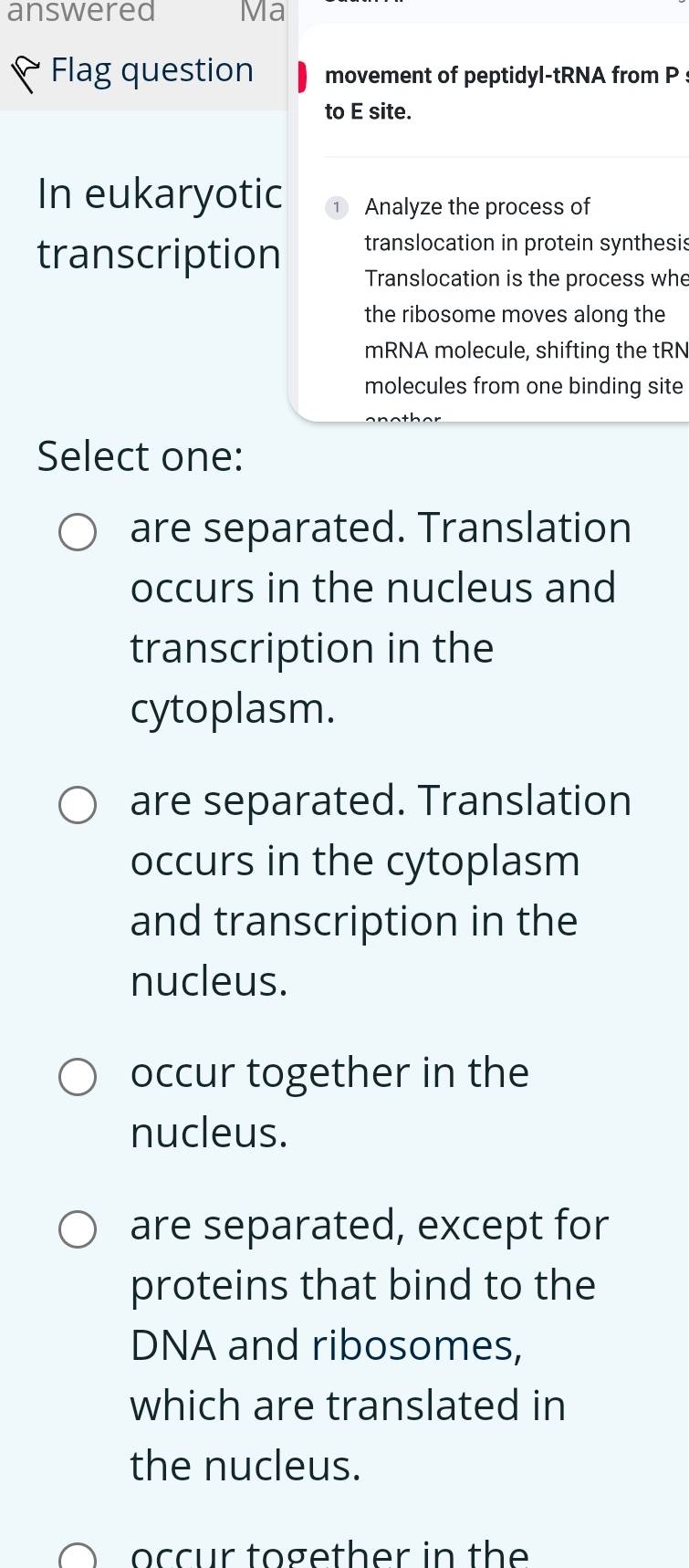The height and width of the screenshot is (1568, 689).
Task: Click the 'to E site.' line in overlay
Action: (x=369, y=112)
